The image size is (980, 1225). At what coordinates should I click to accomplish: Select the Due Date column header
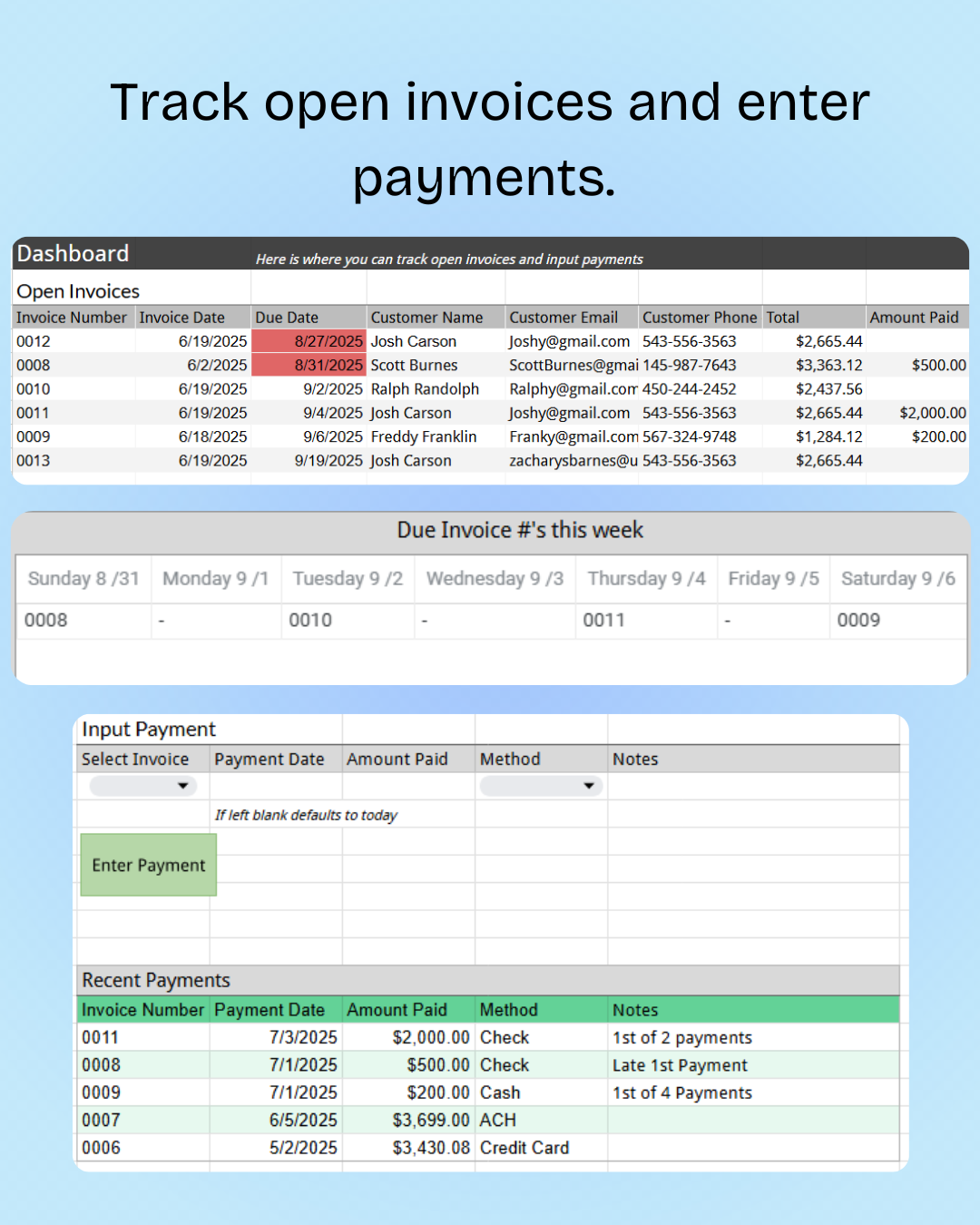point(287,318)
